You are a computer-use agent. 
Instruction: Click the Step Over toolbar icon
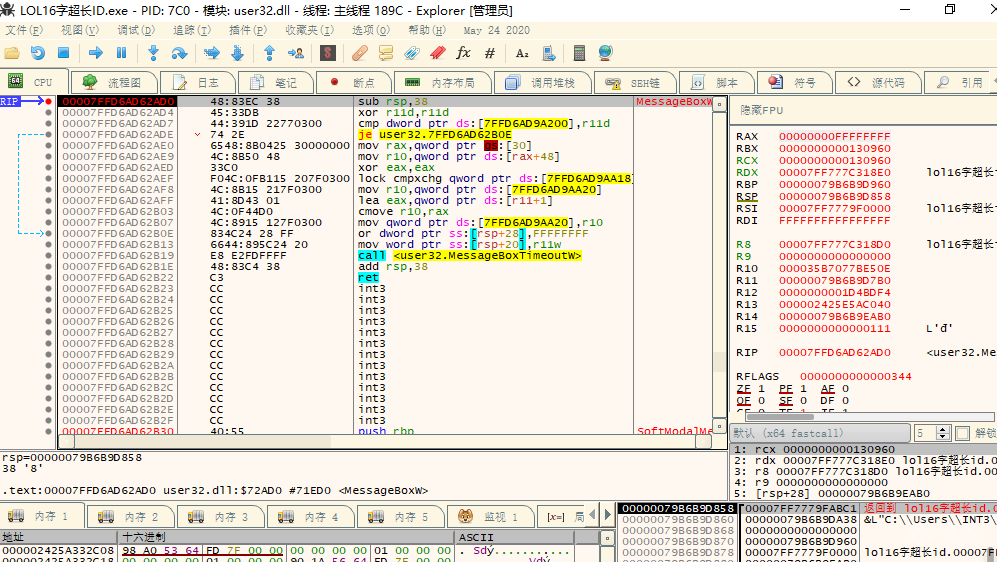click(179, 53)
